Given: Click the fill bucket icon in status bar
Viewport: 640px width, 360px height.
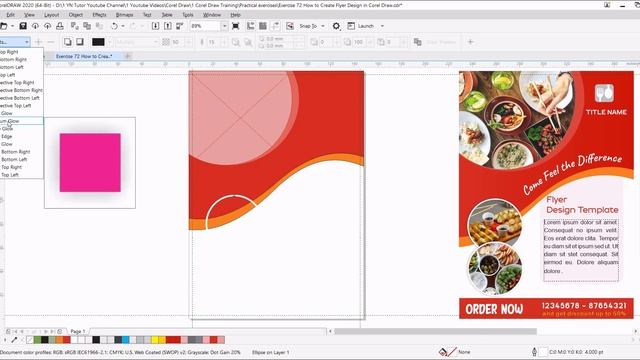Looking at the screenshot, I should click(443, 352).
